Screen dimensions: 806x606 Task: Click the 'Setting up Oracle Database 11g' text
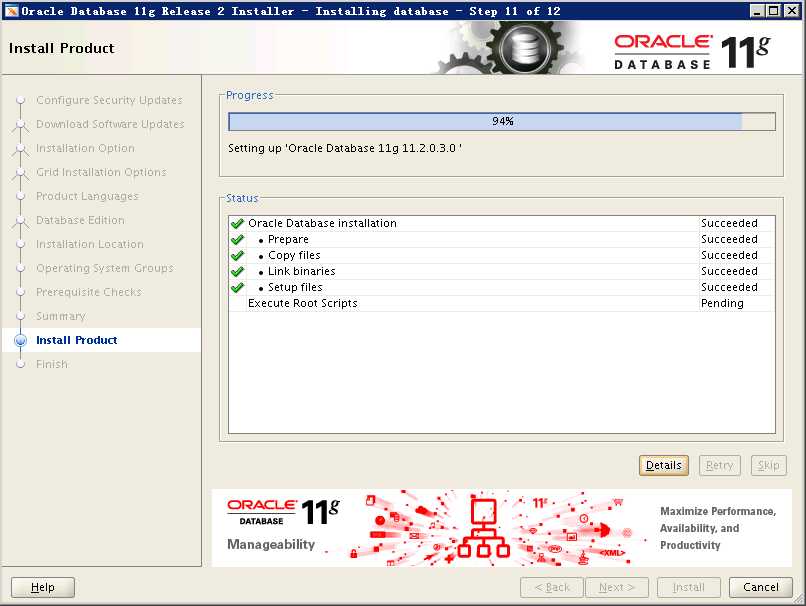click(344, 148)
